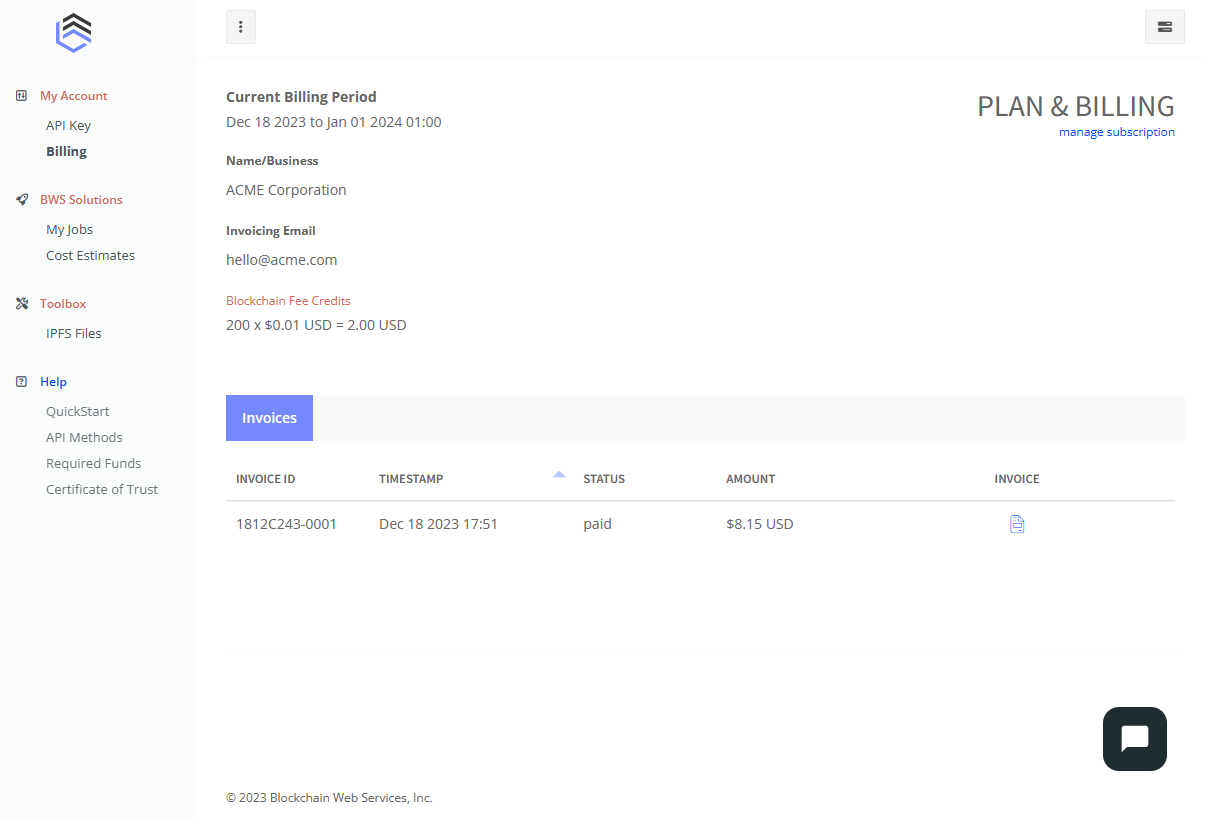Click the BWS logo in sidebar
Viewport: 1206px width, 818px height.
(x=74, y=32)
